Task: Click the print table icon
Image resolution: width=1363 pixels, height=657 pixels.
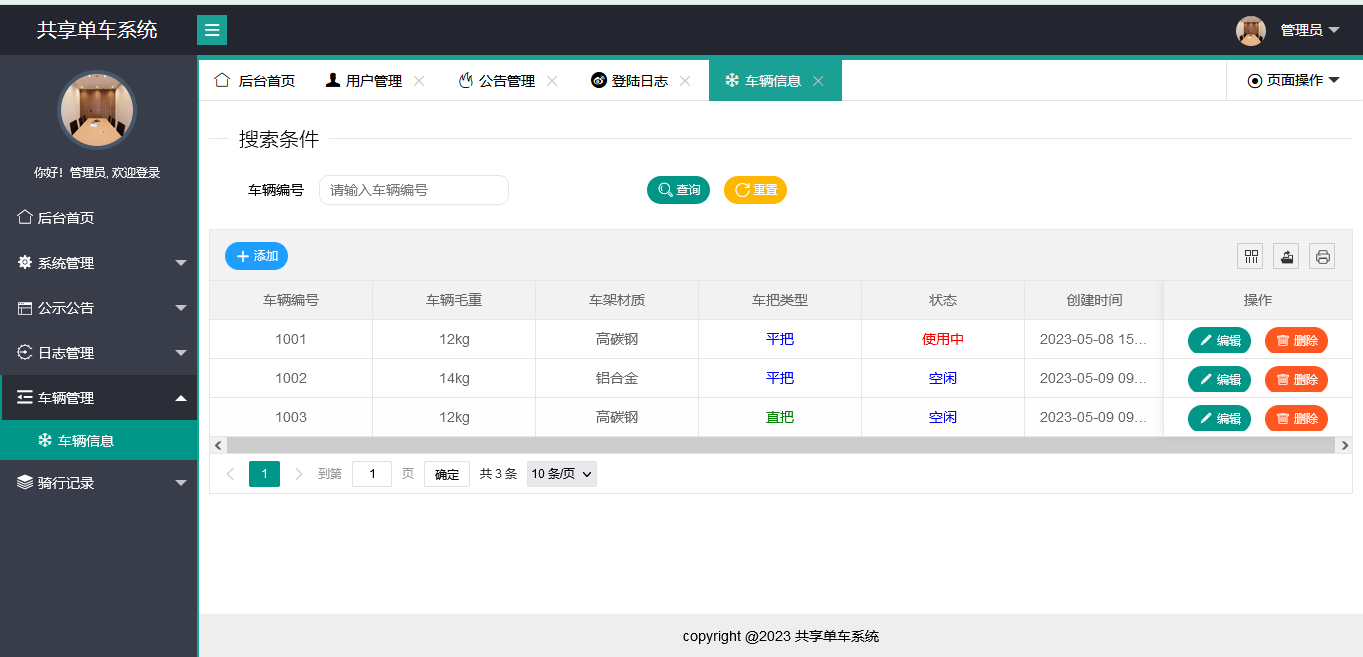Action: pos(1323,256)
